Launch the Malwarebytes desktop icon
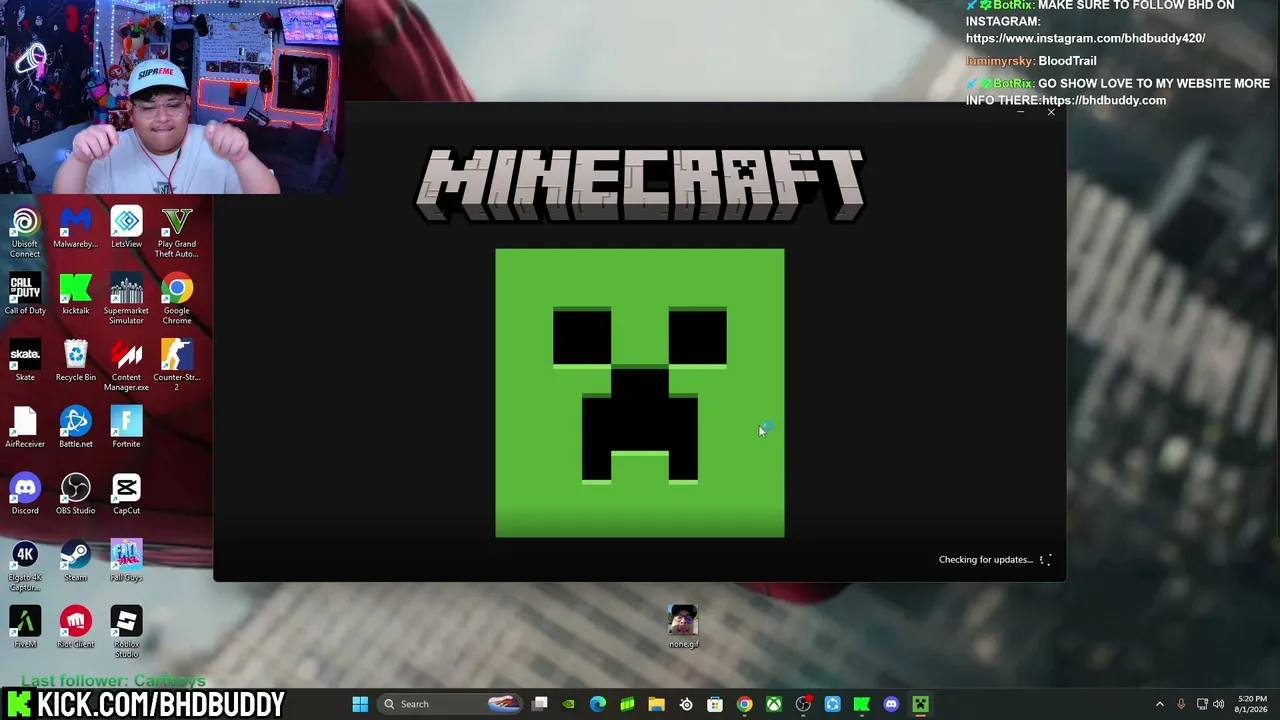The image size is (1280, 720). click(76, 228)
